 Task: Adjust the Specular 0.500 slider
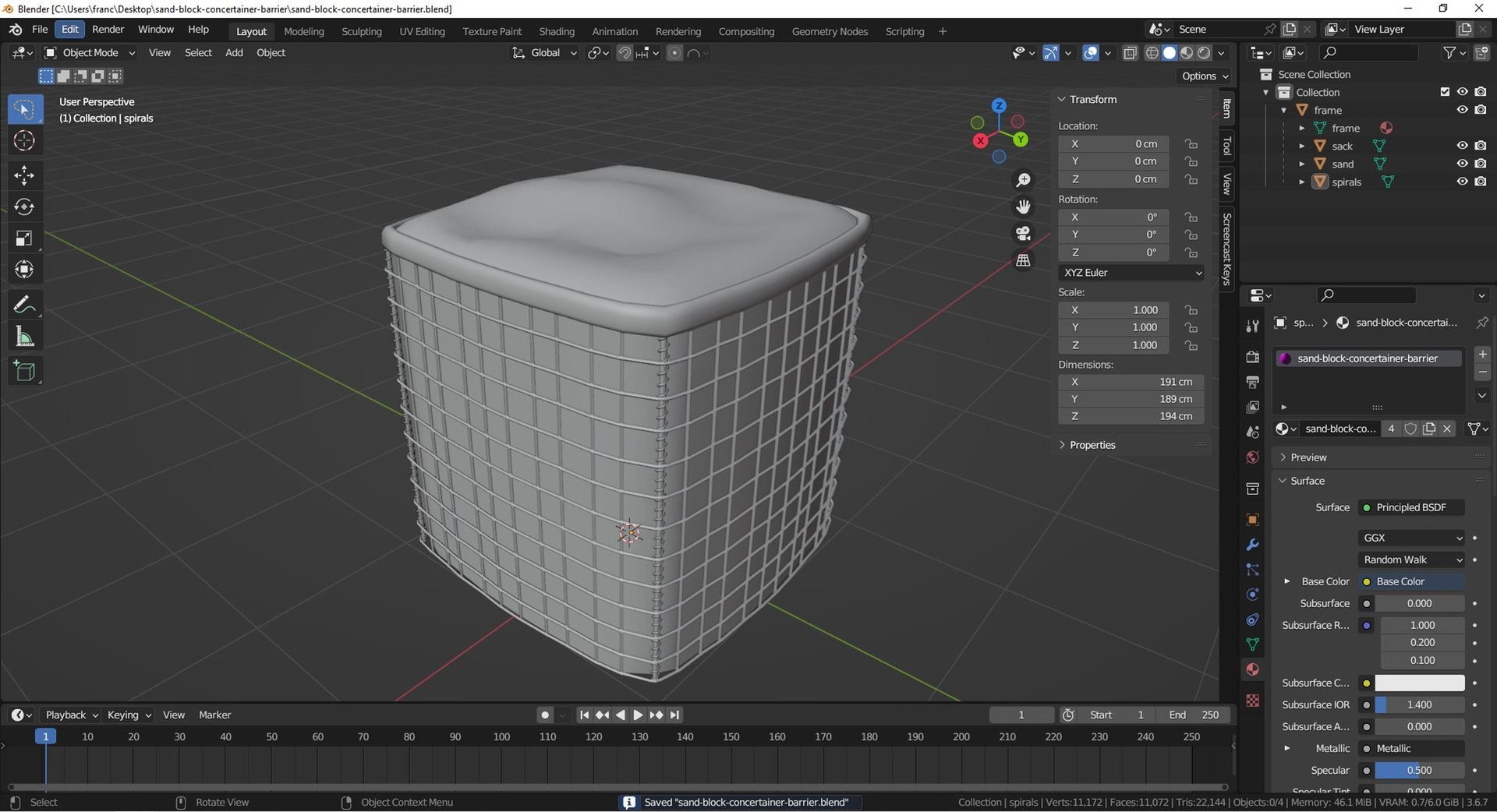pyautogui.click(x=1419, y=771)
